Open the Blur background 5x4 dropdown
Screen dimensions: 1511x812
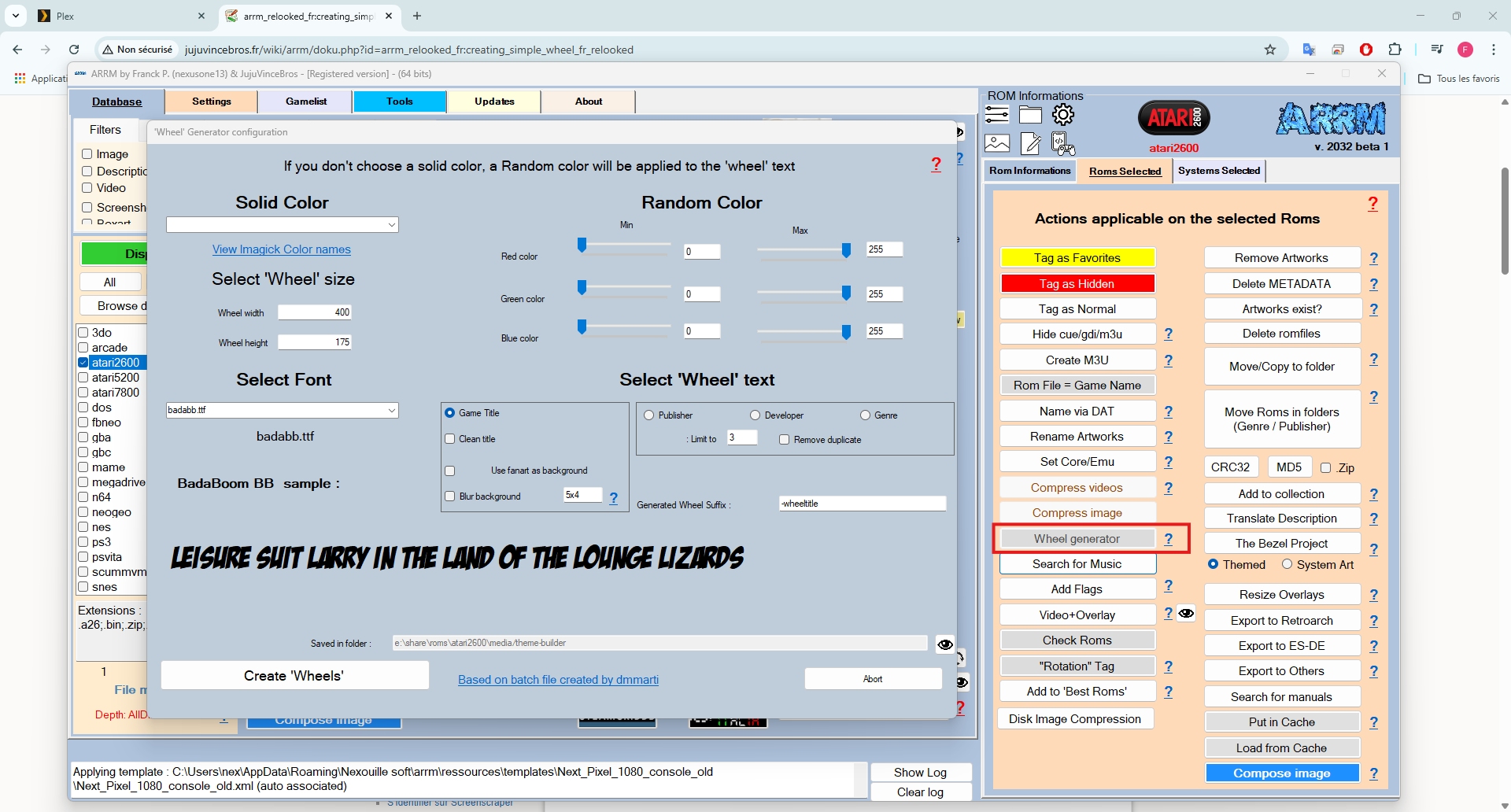(x=582, y=495)
